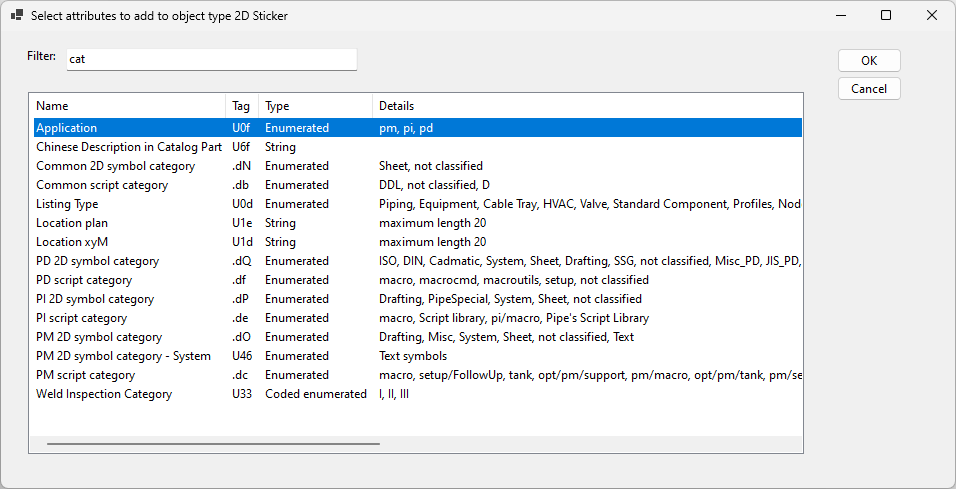This screenshot has width=956, height=489.
Task: Close the attribute selection dialog
Action: point(932,15)
